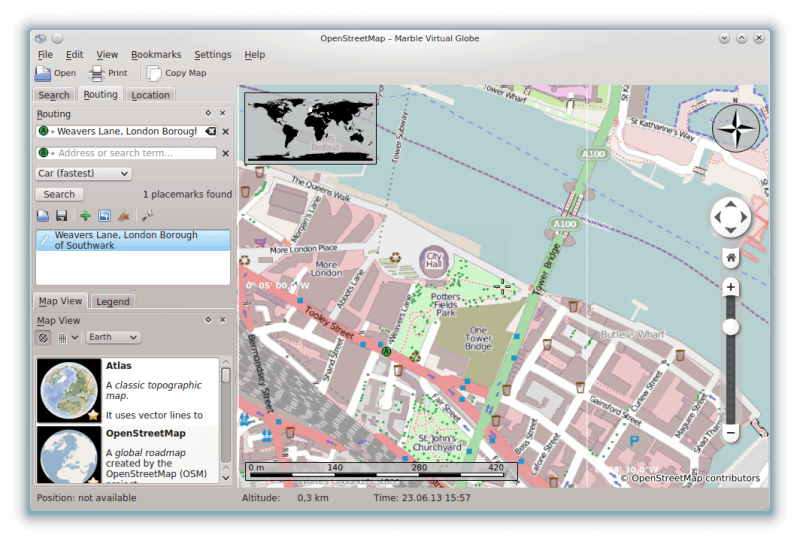Click the green A route marker on map

(x=386, y=351)
